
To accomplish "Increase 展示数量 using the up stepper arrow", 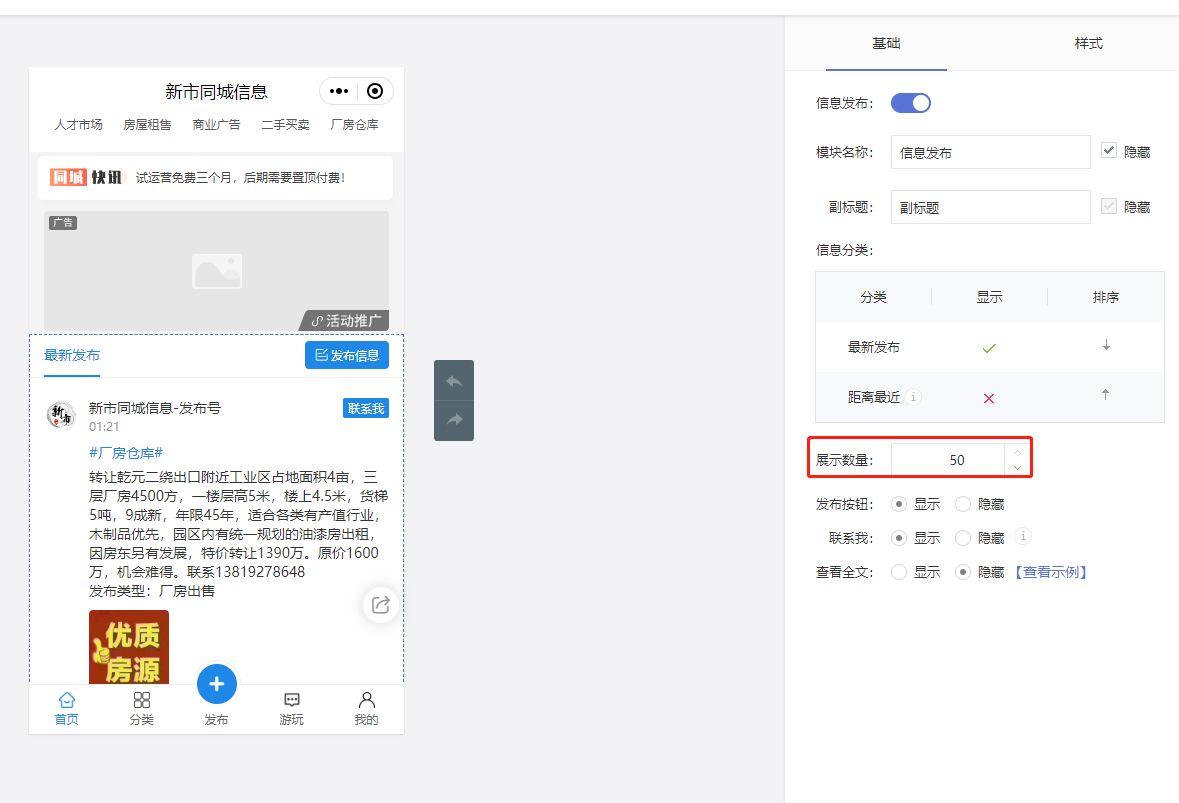I will 1017,453.
